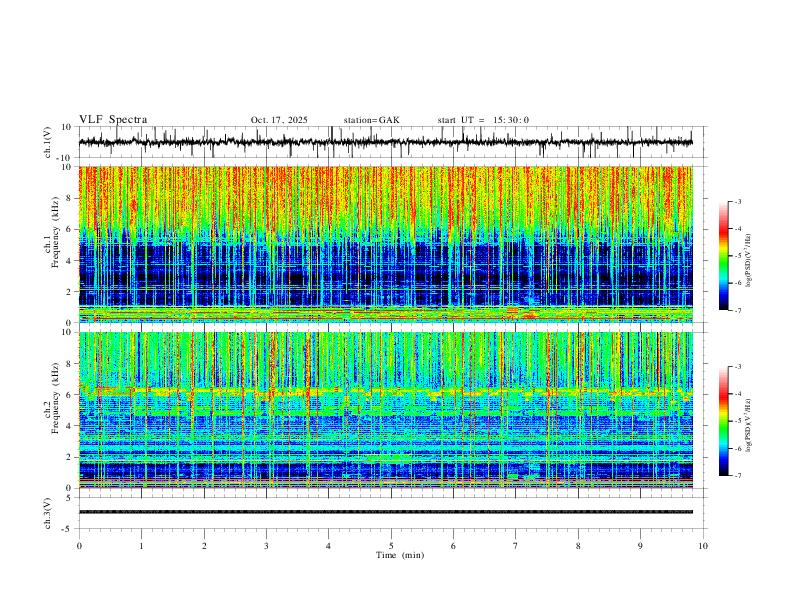Click tick label "1" on the Time axis

pyautogui.click(x=141, y=546)
